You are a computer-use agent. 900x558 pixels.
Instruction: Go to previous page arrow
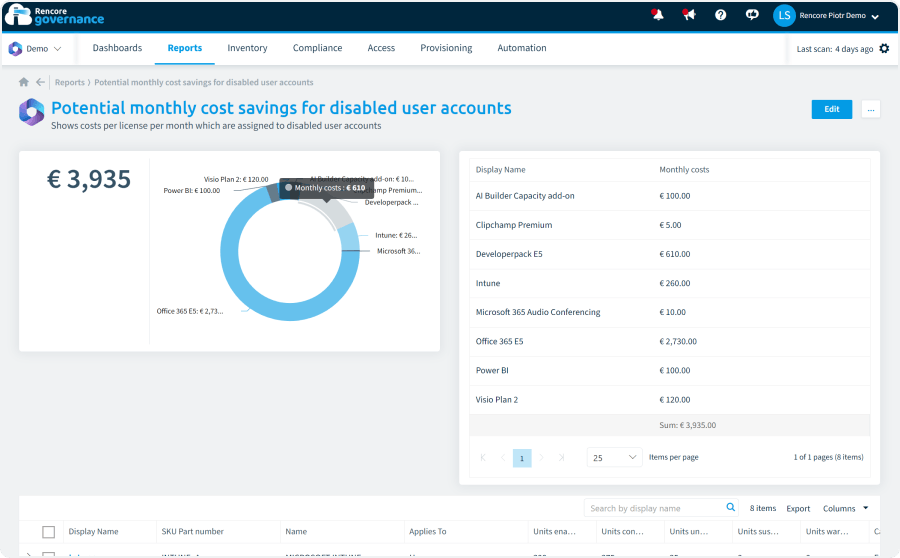point(503,458)
